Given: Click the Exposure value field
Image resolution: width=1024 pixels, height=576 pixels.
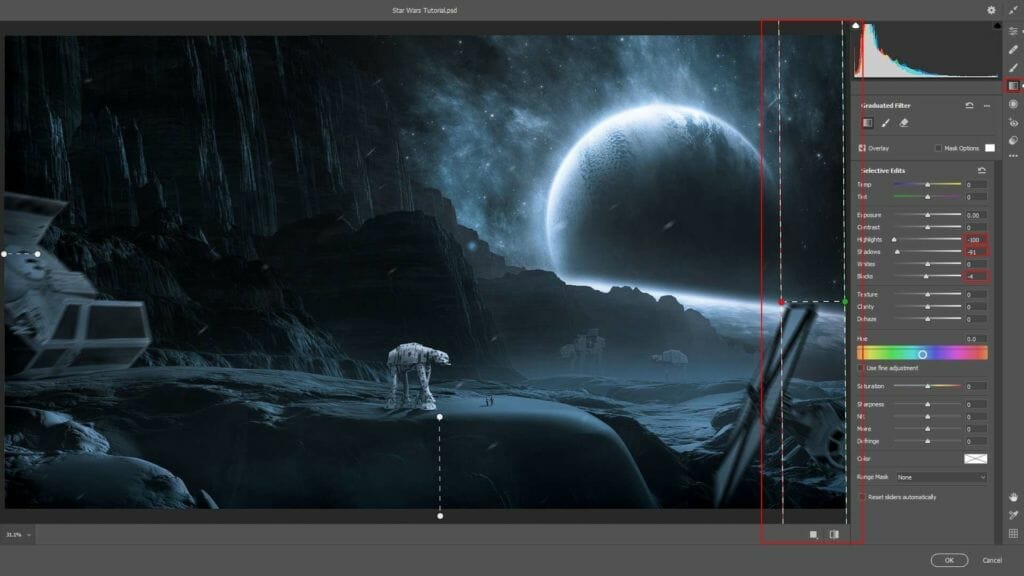Looking at the screenshot, I should 975,215.
